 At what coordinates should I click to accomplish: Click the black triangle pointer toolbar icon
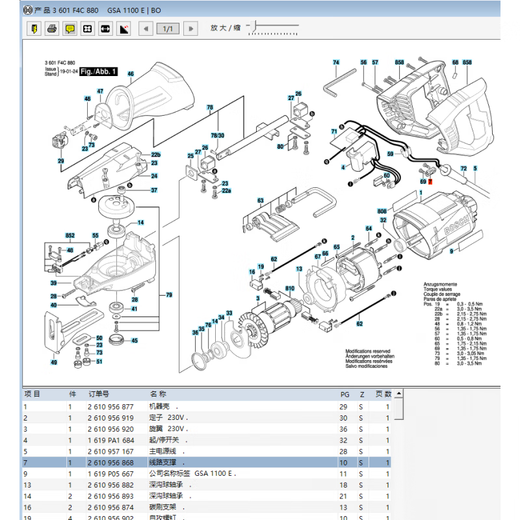pos(123,29)
